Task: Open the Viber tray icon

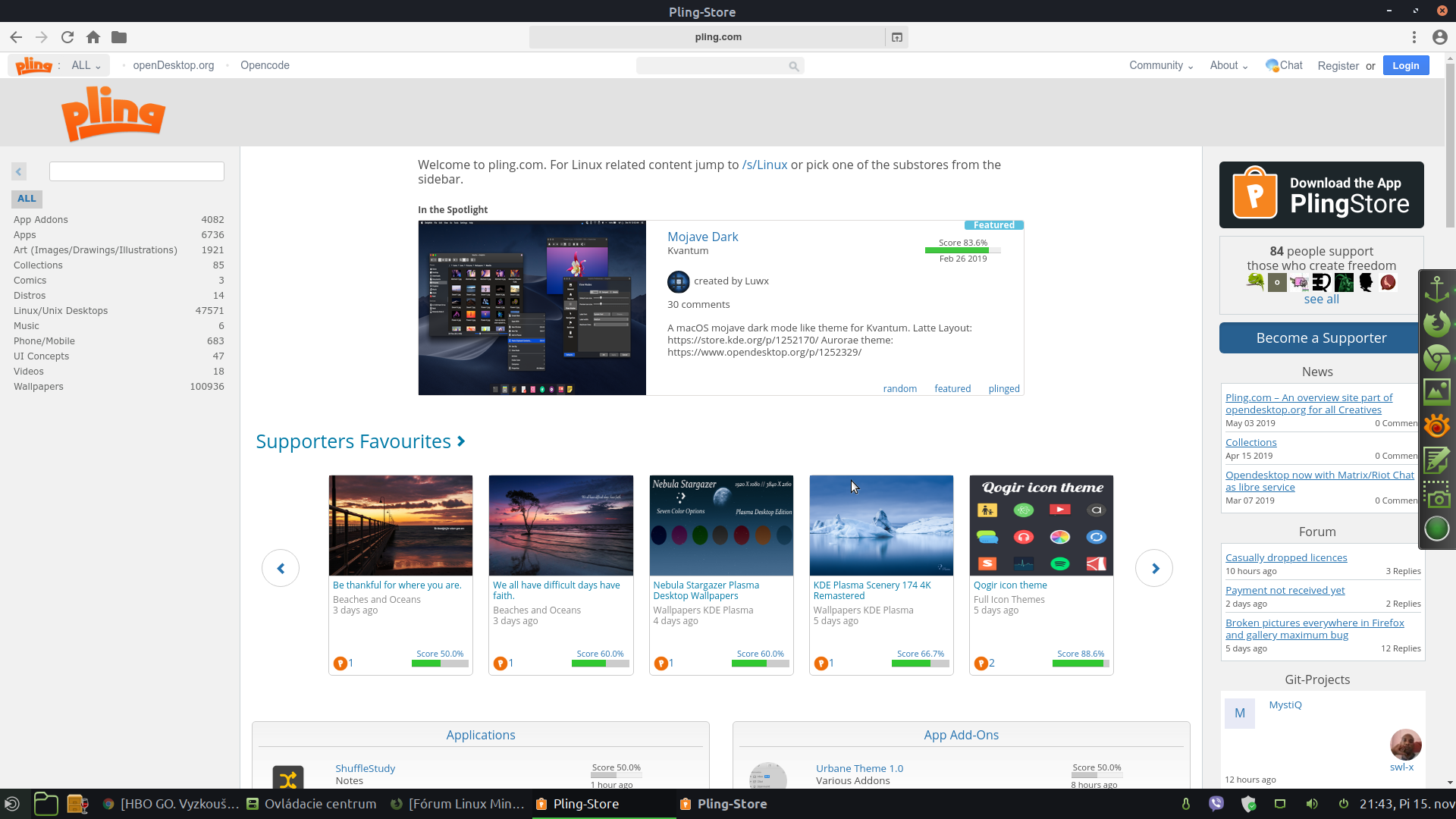Action: click(1216, 804)
